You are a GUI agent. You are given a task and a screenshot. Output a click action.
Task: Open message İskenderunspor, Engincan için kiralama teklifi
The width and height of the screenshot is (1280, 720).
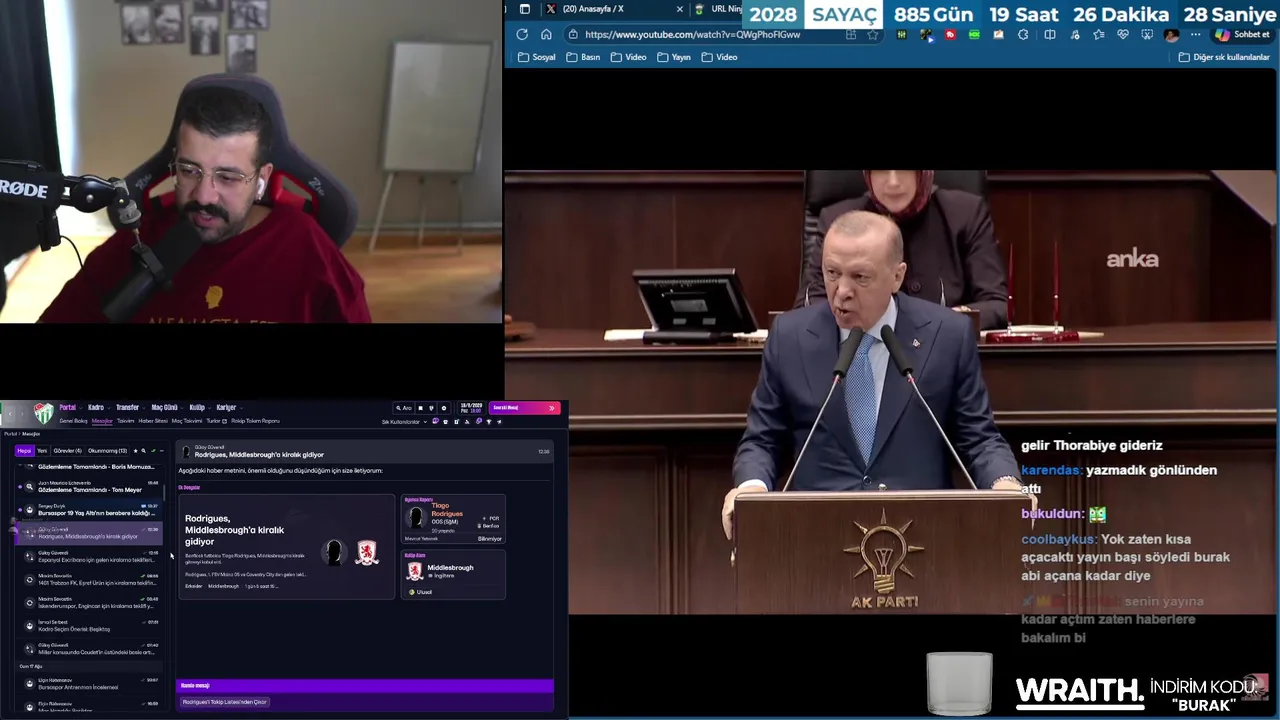tap(89, 602)
